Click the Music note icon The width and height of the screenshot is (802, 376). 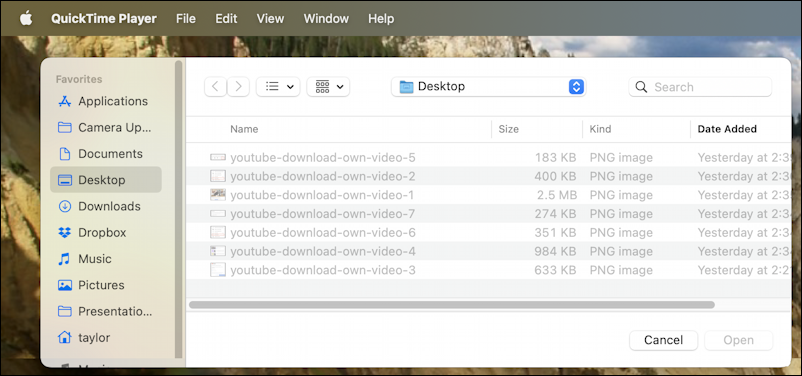pos(64,259)
